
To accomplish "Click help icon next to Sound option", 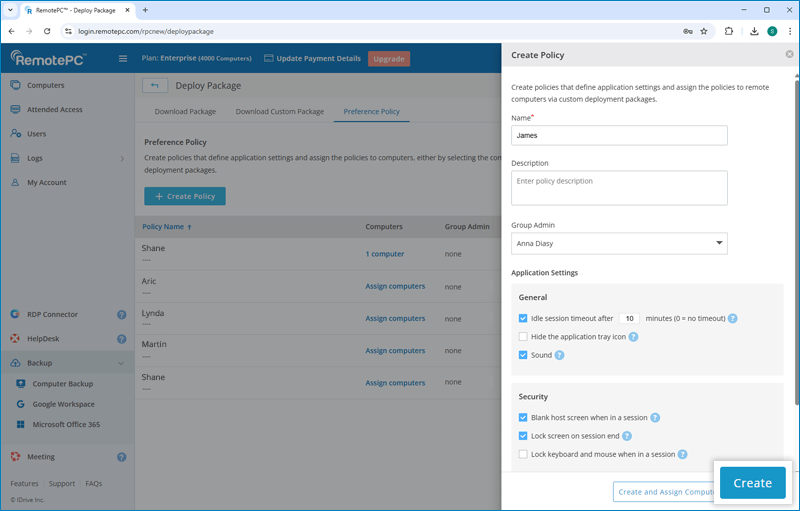I will [x=560, y=355].
